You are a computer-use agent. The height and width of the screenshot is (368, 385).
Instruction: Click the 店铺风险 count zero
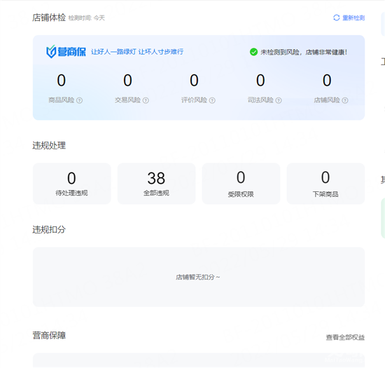pyautogui.click(x=327, y=80)
